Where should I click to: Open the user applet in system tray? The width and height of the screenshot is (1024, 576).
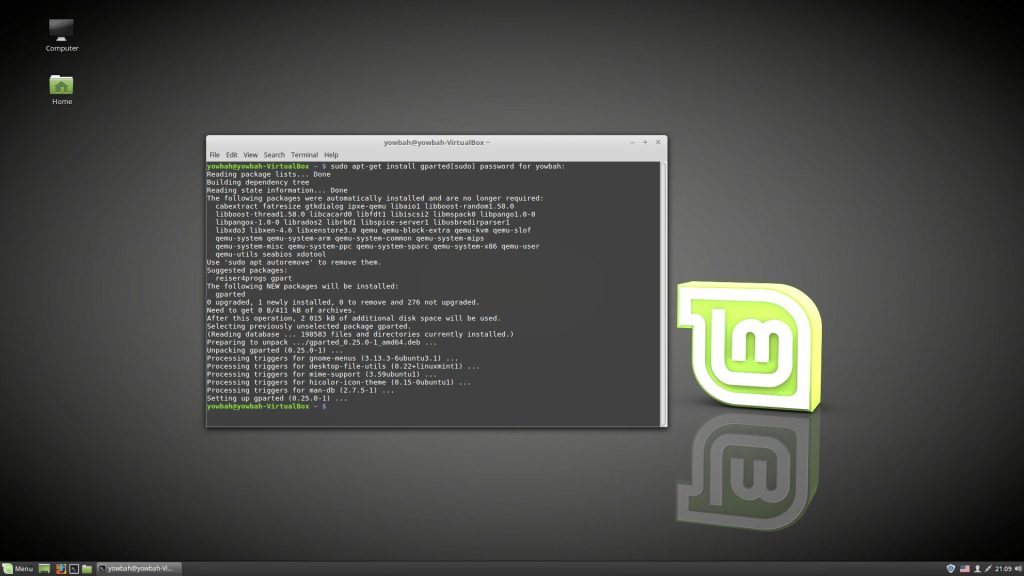(977, 568)
